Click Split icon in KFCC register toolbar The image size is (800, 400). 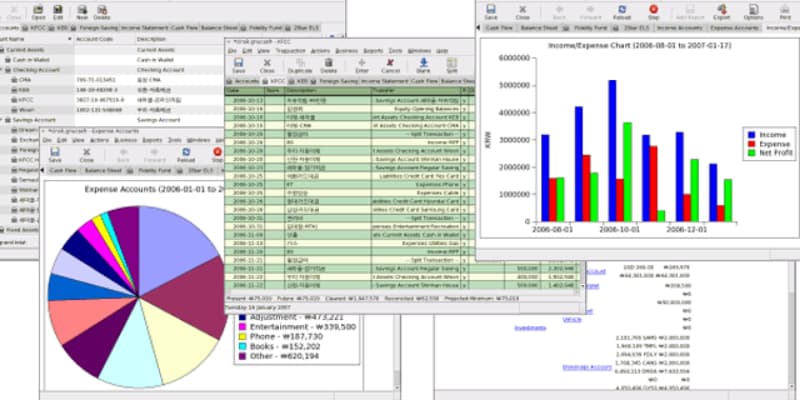pyautogui.click(x=452, y=65)
